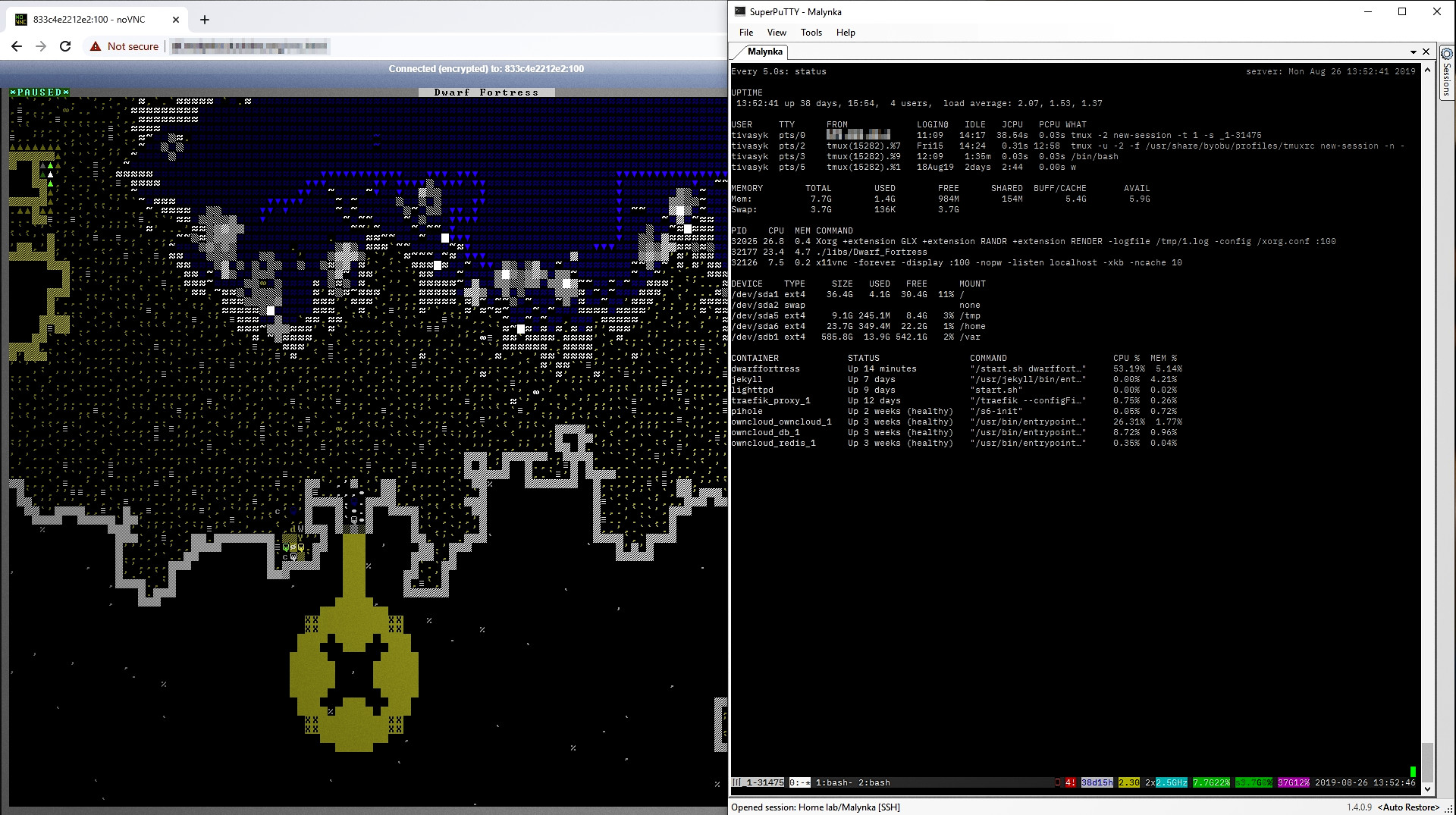Click the owncloud_owncloud_1 container name

coord(781,422)
